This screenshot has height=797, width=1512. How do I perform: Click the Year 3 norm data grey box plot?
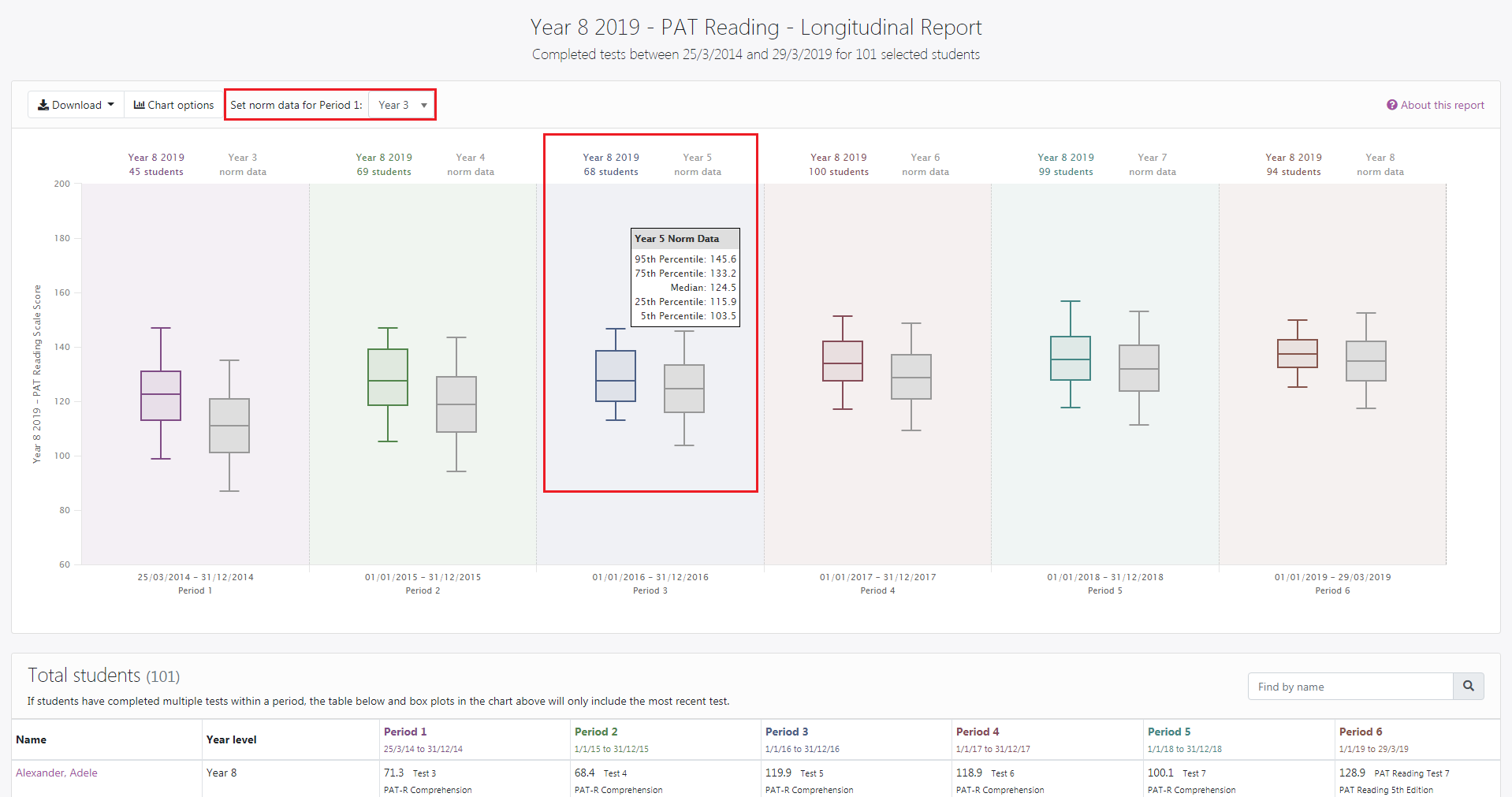[x=229, y=426]
